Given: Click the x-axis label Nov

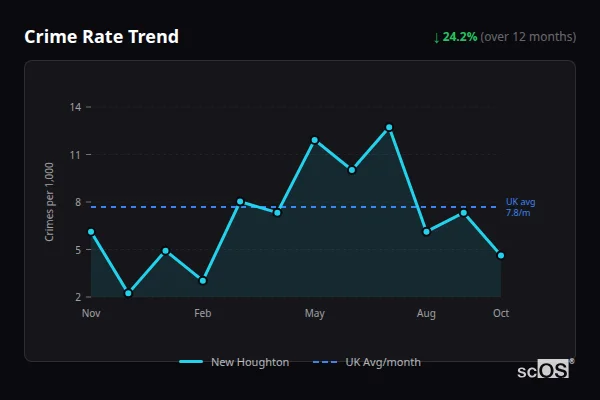Looking at the screenshot, I should (x=91, y=313).
